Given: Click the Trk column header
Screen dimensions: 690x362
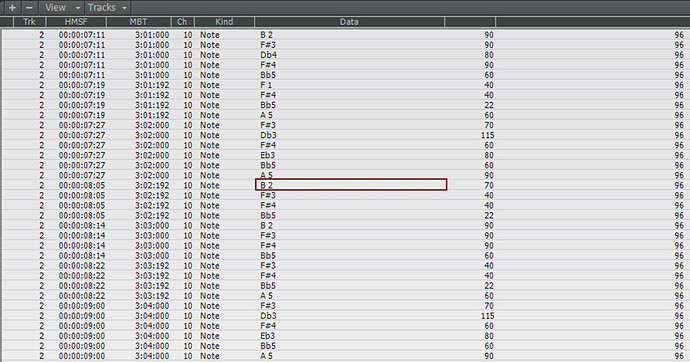Looking at the screenshot, I should [29, 22].
